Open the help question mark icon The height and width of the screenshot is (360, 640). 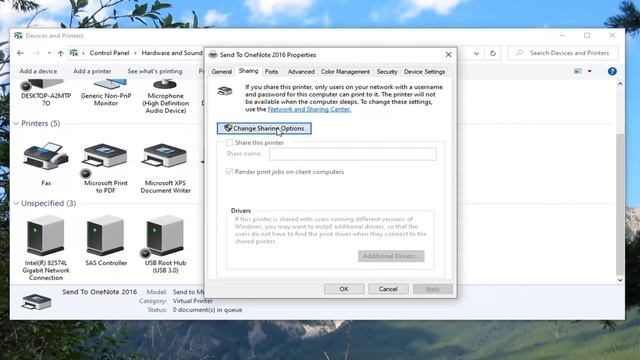point(612,71)
